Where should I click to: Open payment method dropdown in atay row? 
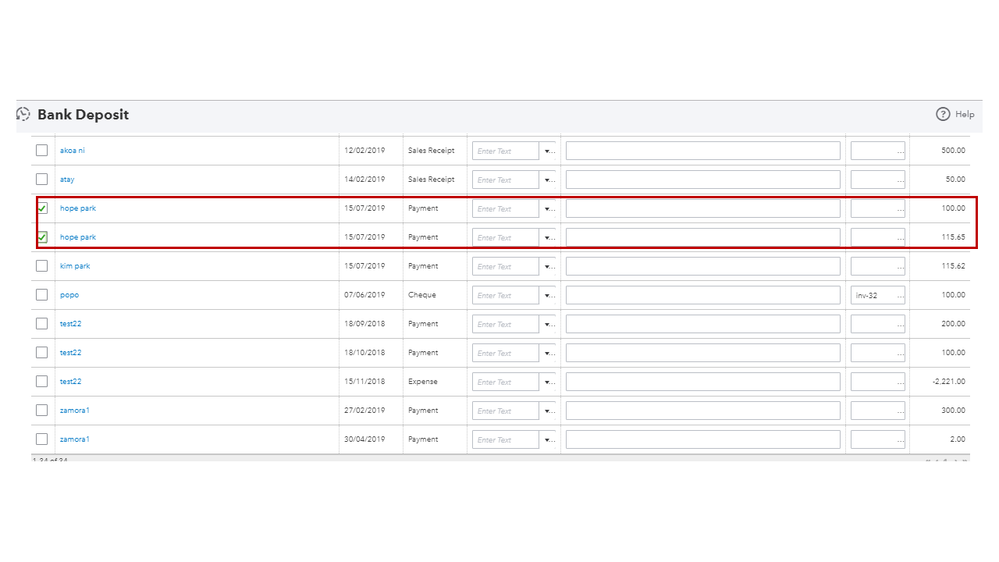click(548, 180)
